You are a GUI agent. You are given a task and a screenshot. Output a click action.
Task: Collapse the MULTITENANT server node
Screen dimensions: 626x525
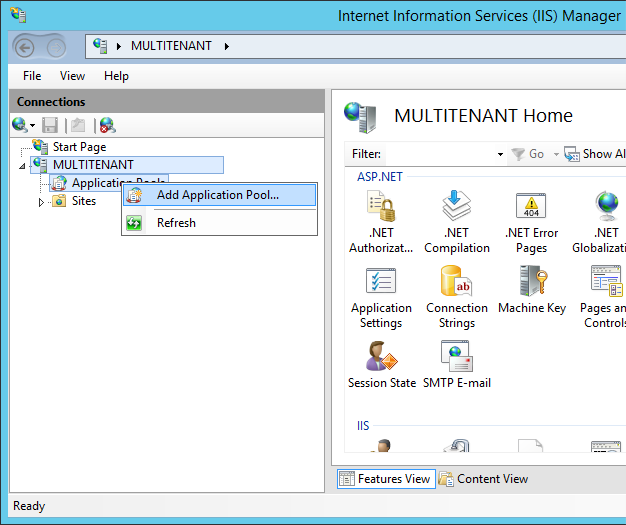pyautogui.click(x=22, y=166)
